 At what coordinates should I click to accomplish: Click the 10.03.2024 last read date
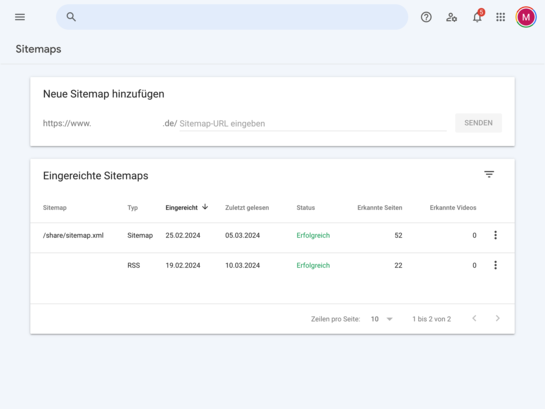coord(242,265)
